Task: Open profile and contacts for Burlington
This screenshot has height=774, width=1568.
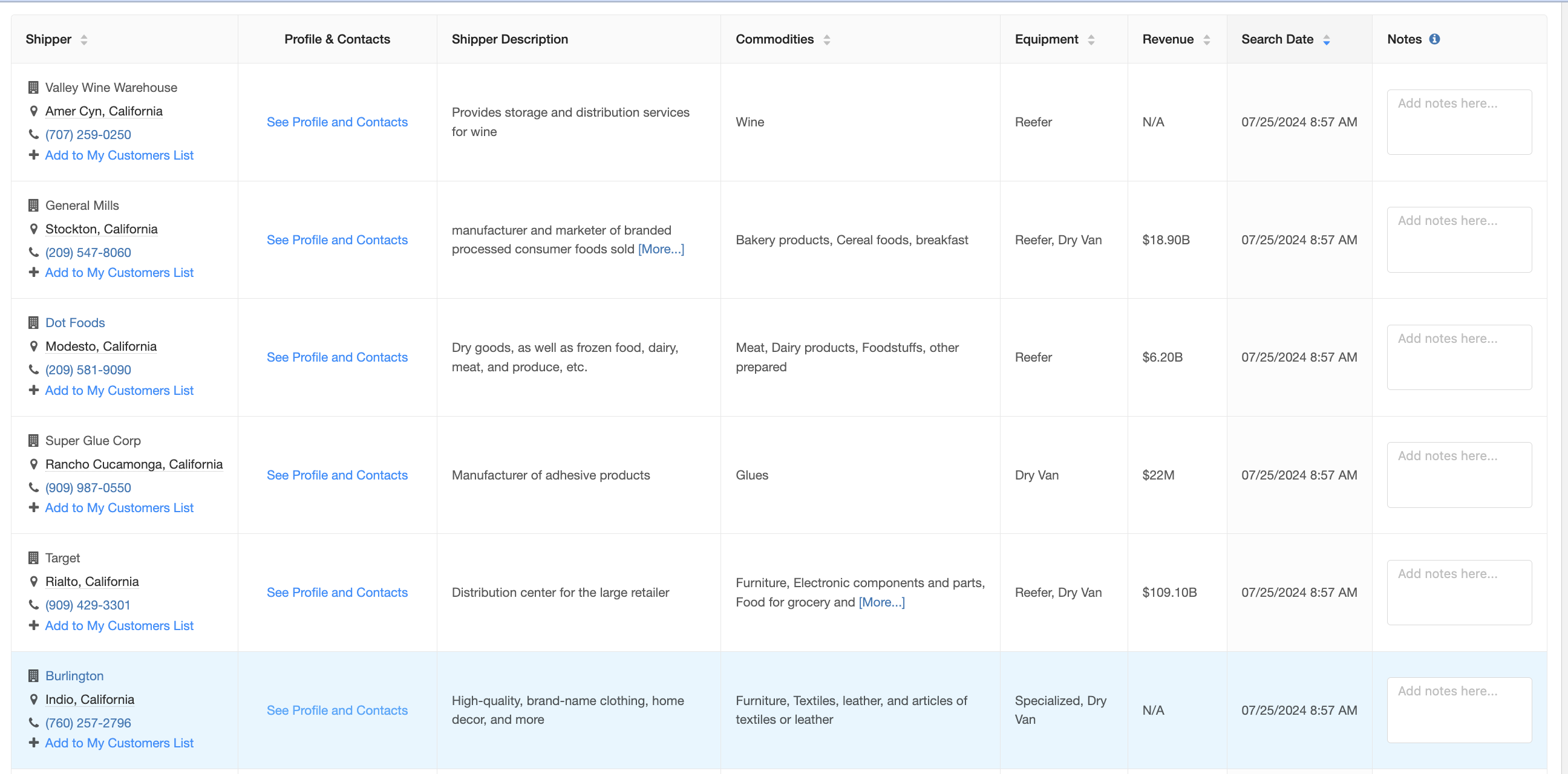Action: pyautogui.click(x=337, y=710)
